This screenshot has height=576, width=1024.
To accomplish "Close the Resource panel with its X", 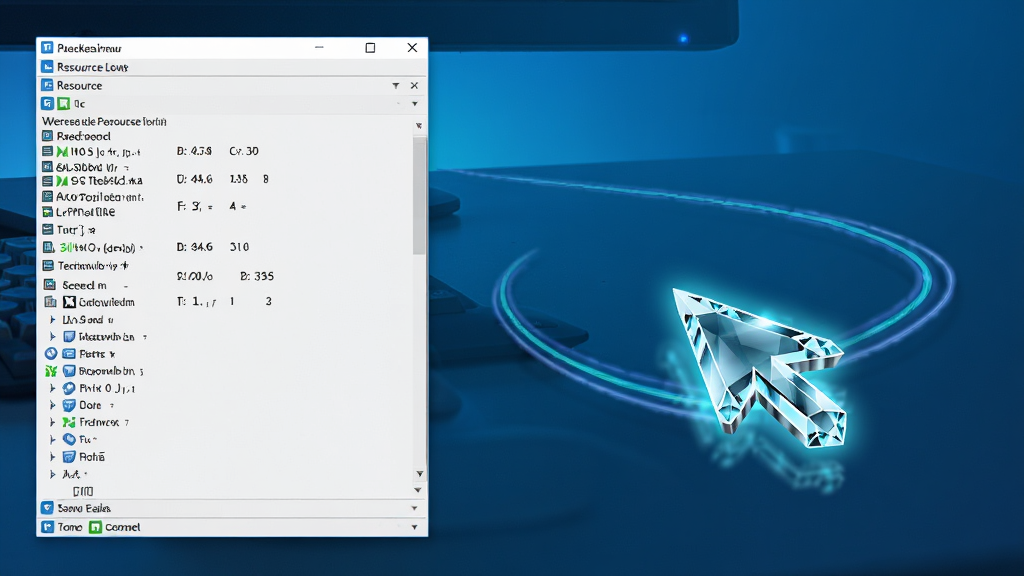I will click(x=414, y=86).
